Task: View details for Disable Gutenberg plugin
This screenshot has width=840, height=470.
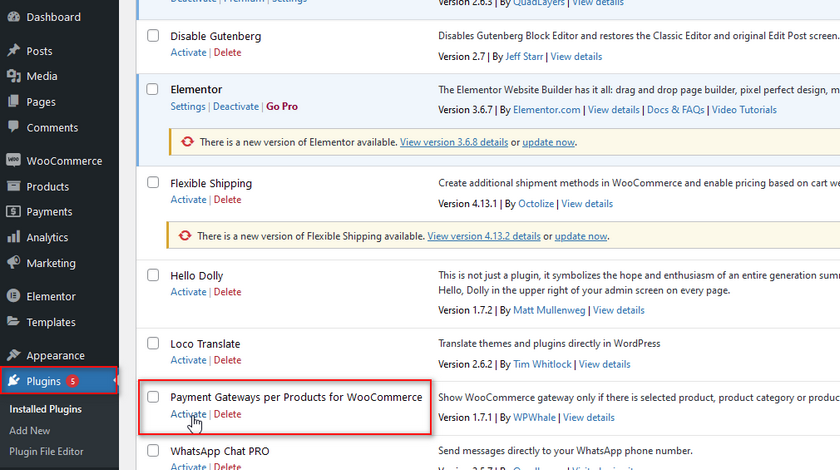Action: [x=576, y=57]
